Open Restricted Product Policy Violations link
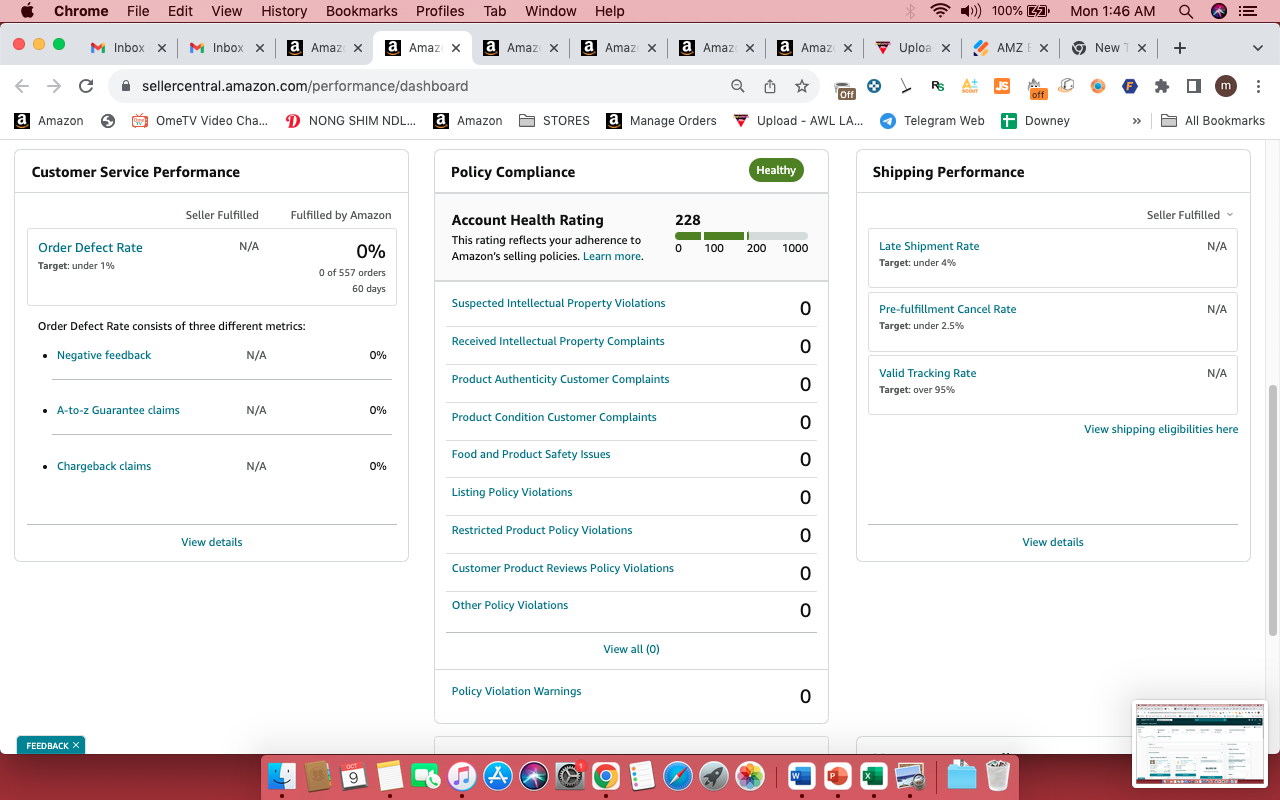 pos(542,530)
